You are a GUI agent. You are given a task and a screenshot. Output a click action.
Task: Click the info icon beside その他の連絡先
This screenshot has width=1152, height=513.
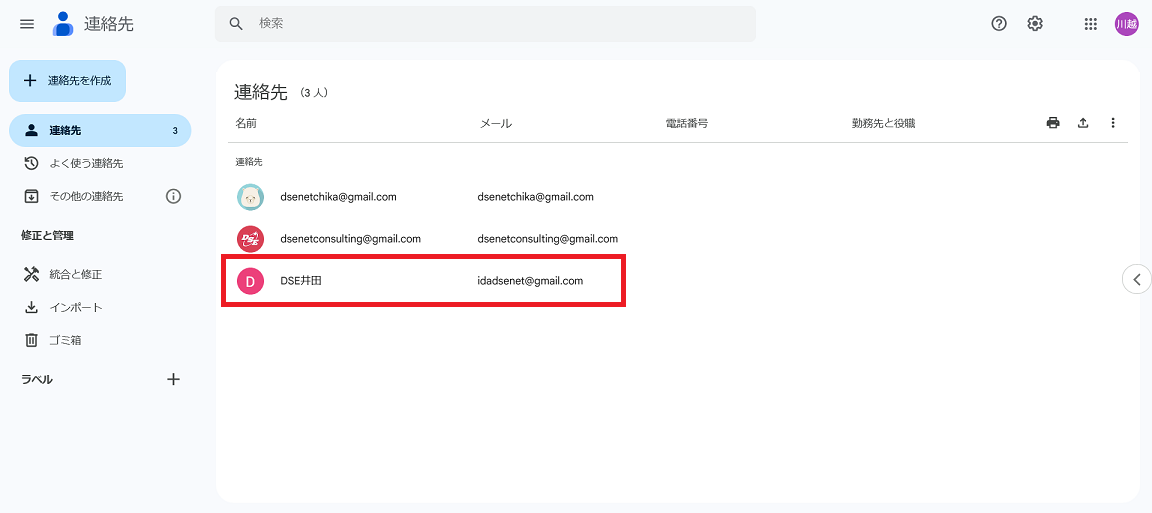click(x=173, y=196)
